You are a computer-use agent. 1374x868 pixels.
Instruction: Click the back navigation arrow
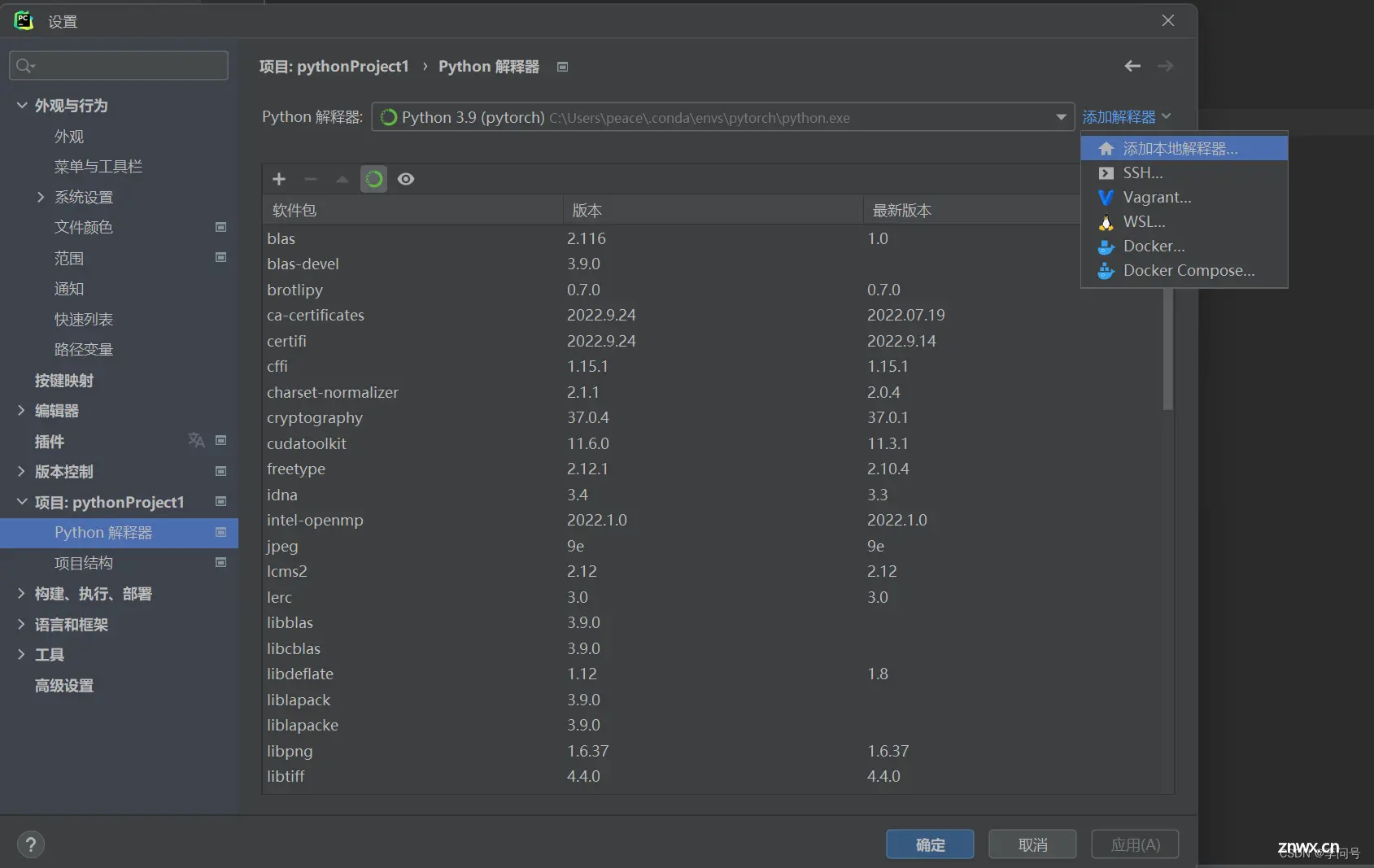coord(1132,66)
